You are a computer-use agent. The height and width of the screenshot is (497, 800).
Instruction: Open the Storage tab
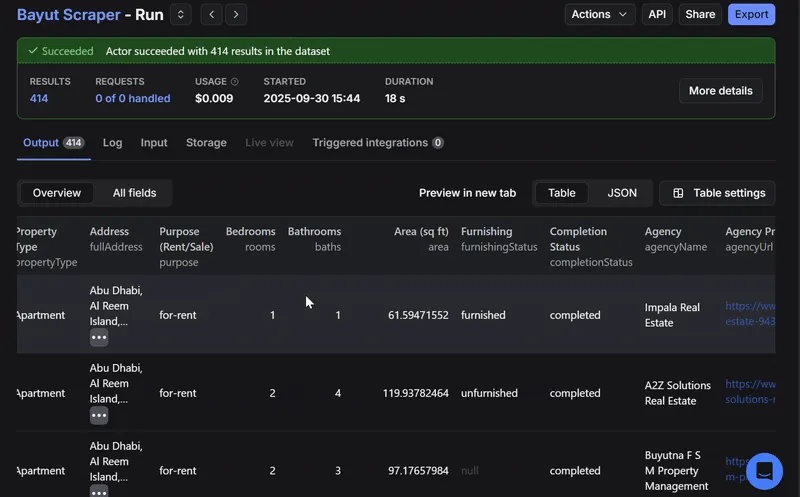pyautogui.click(x=206, y=143)
